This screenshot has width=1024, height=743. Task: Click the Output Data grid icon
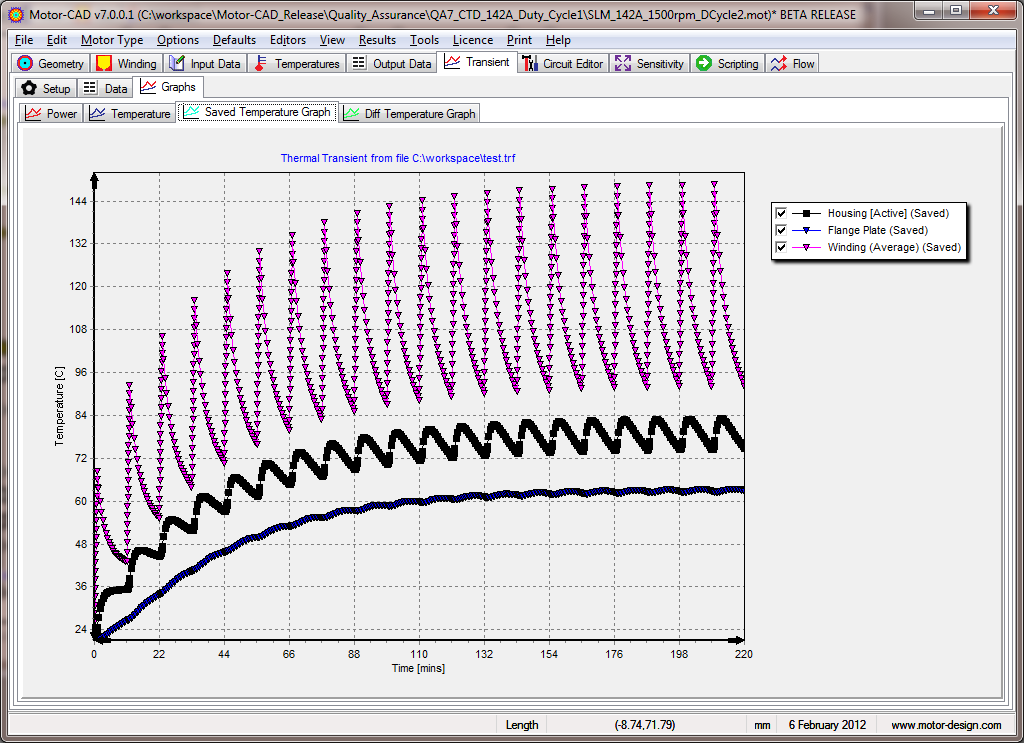click(359, 63)
